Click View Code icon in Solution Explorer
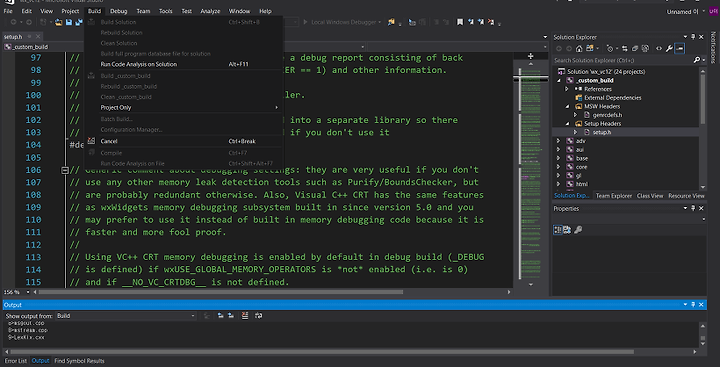The image size is (720, 367). coord(659,48)
